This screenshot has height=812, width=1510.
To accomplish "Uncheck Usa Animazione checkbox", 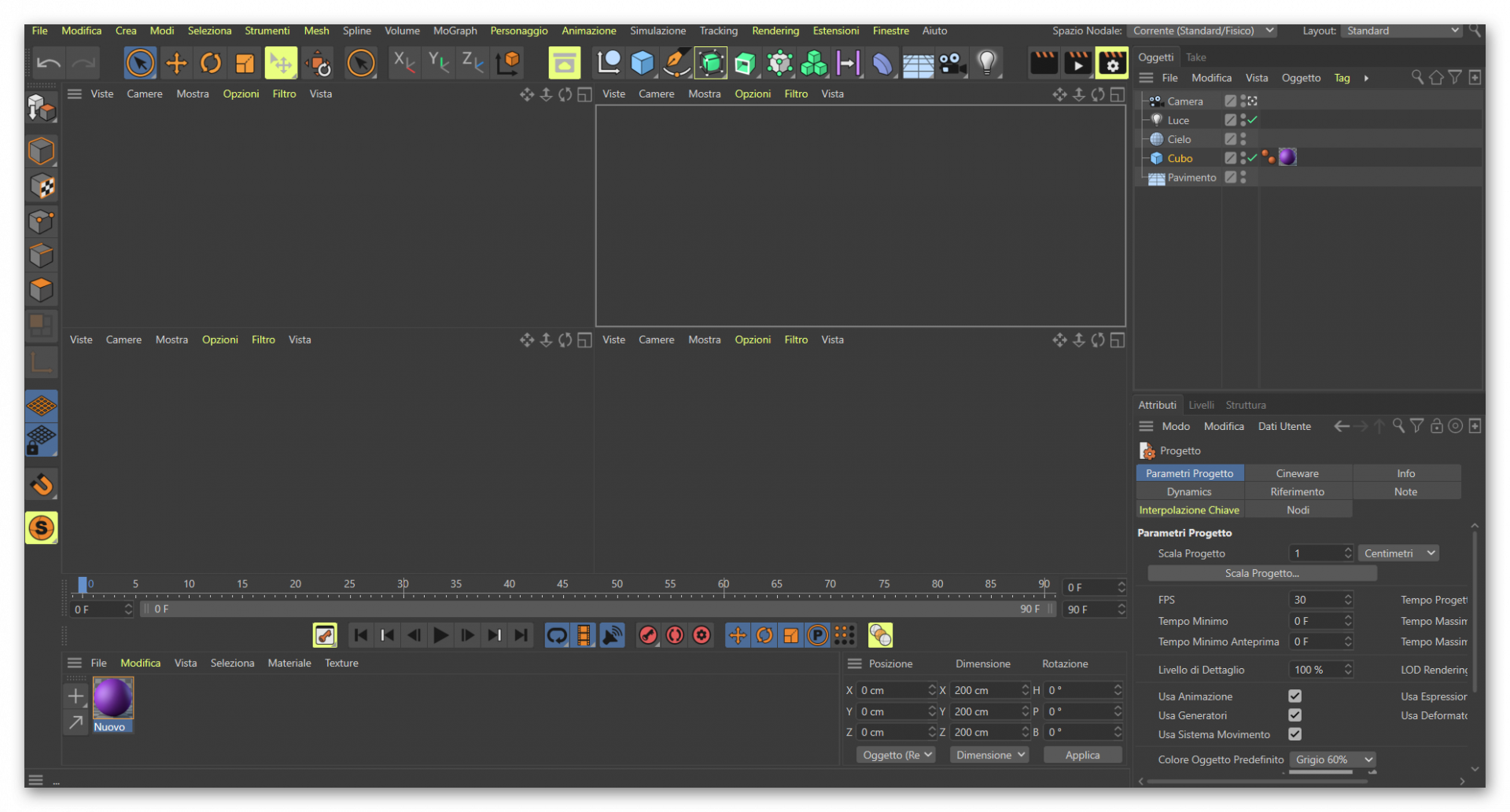I will pos(1295,696).
